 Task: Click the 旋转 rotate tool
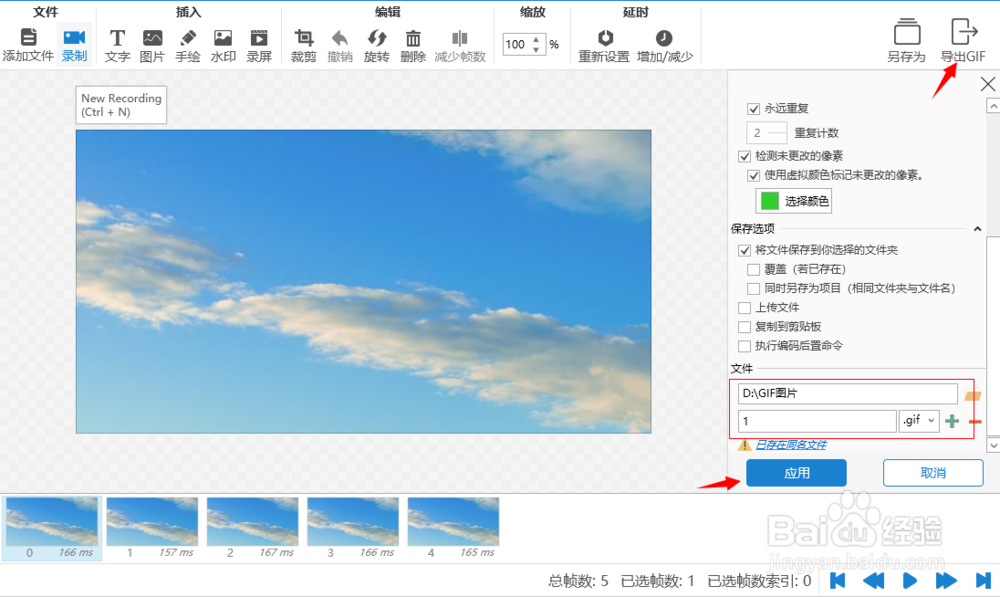click(x=377, y=40)
